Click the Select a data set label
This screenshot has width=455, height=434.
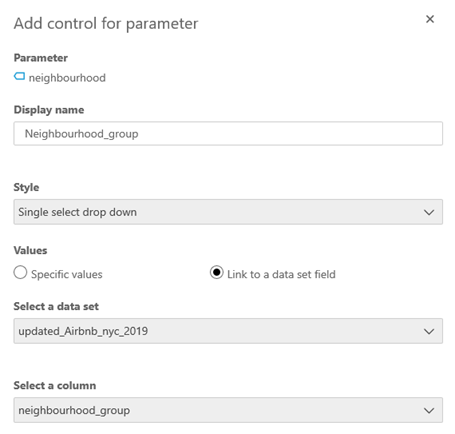pos(56,306)
